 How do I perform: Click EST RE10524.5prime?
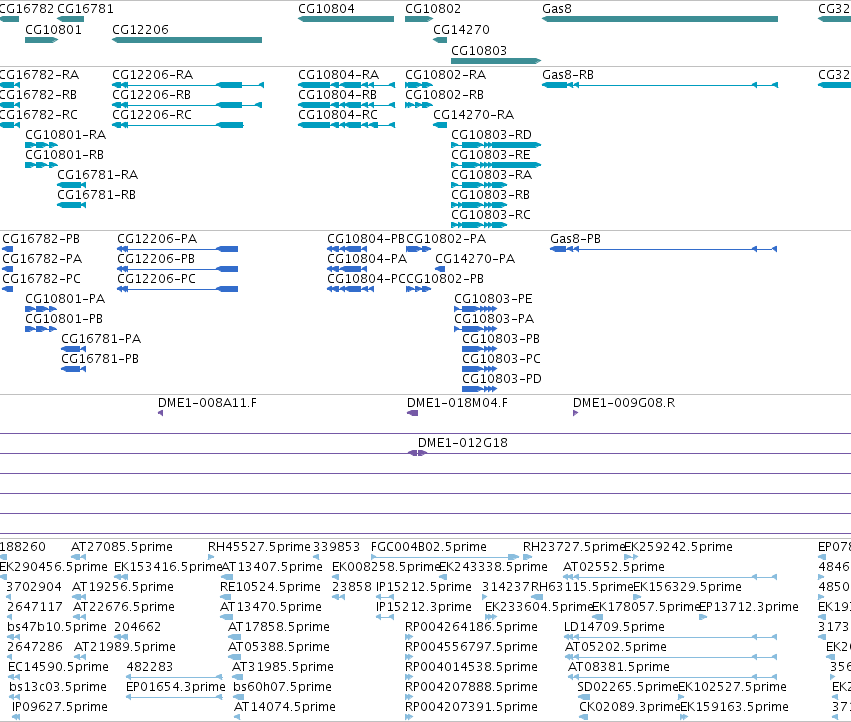point(270,587)
